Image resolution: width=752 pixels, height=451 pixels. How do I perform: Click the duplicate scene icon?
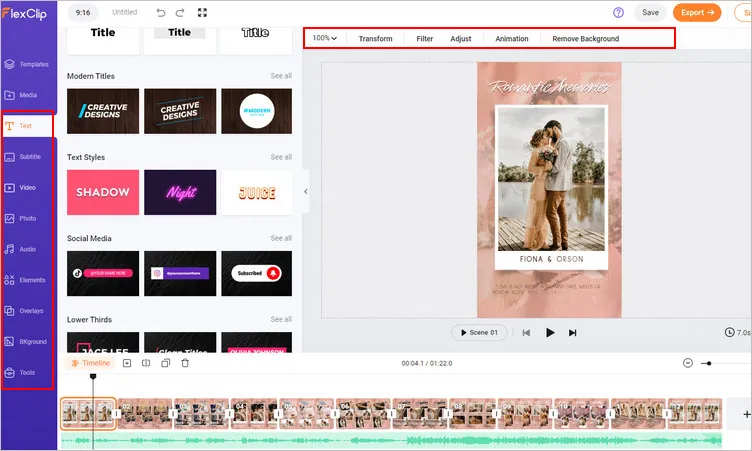point(165,363)
